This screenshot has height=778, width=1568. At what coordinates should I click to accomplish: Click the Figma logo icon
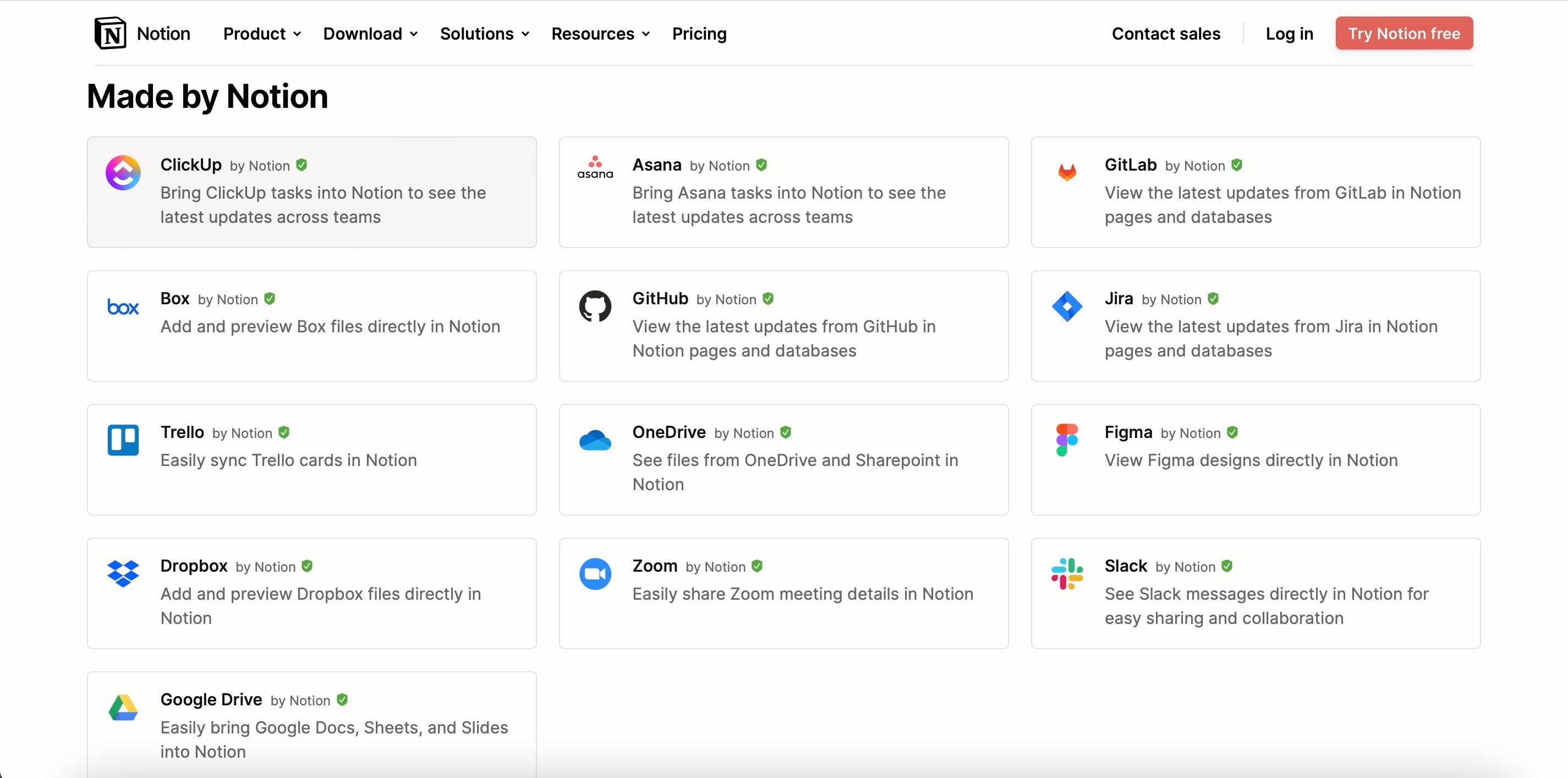pyautogui.click(x=1067, y=440)
